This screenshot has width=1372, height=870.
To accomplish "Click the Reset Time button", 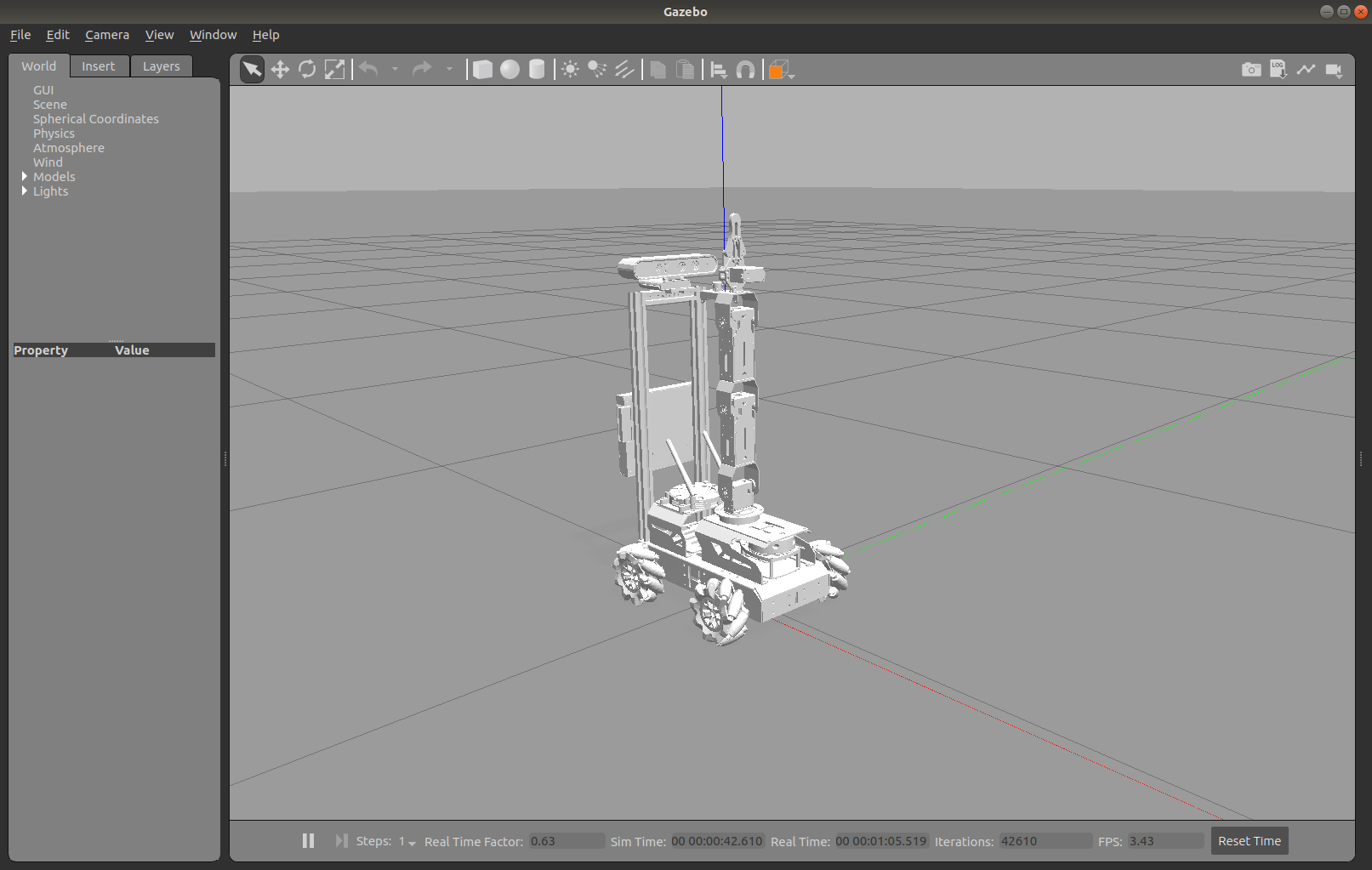I will point(1249,840).
